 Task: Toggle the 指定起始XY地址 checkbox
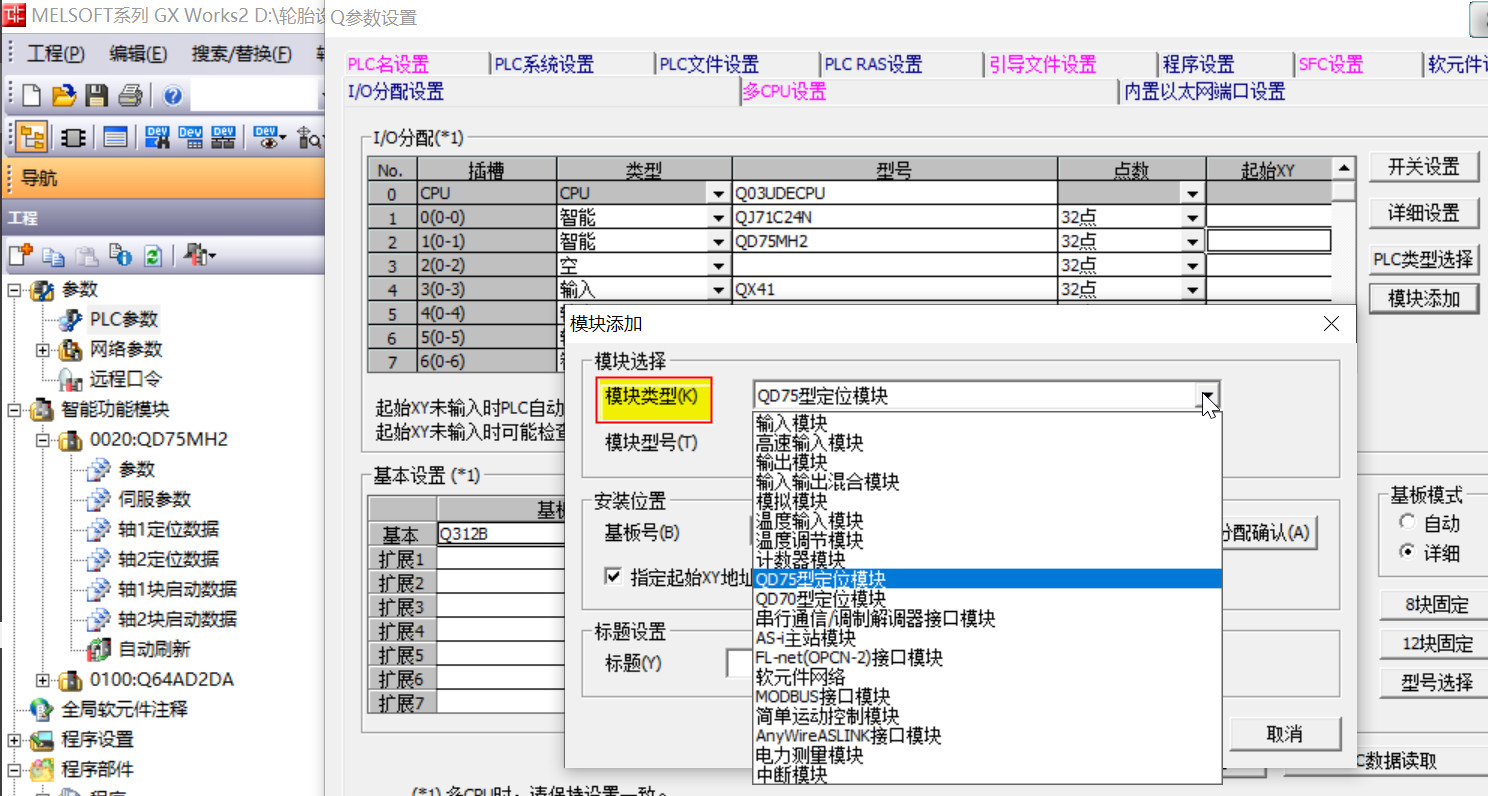coord(613,577)
